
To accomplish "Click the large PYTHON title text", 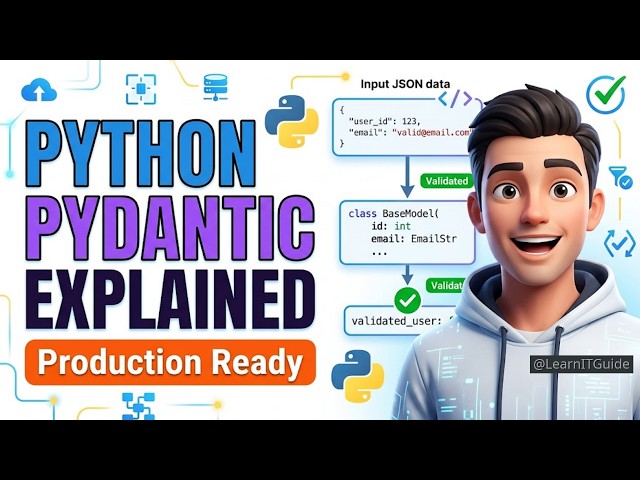I will 141,153.
